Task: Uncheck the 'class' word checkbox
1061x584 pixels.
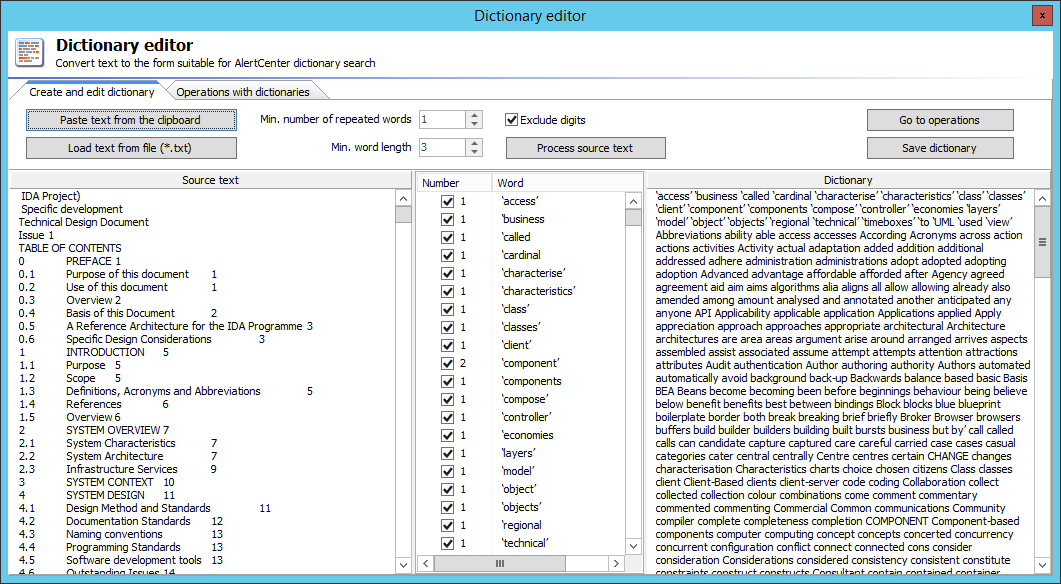Action: pyautogui.click(x=447, y=309)
